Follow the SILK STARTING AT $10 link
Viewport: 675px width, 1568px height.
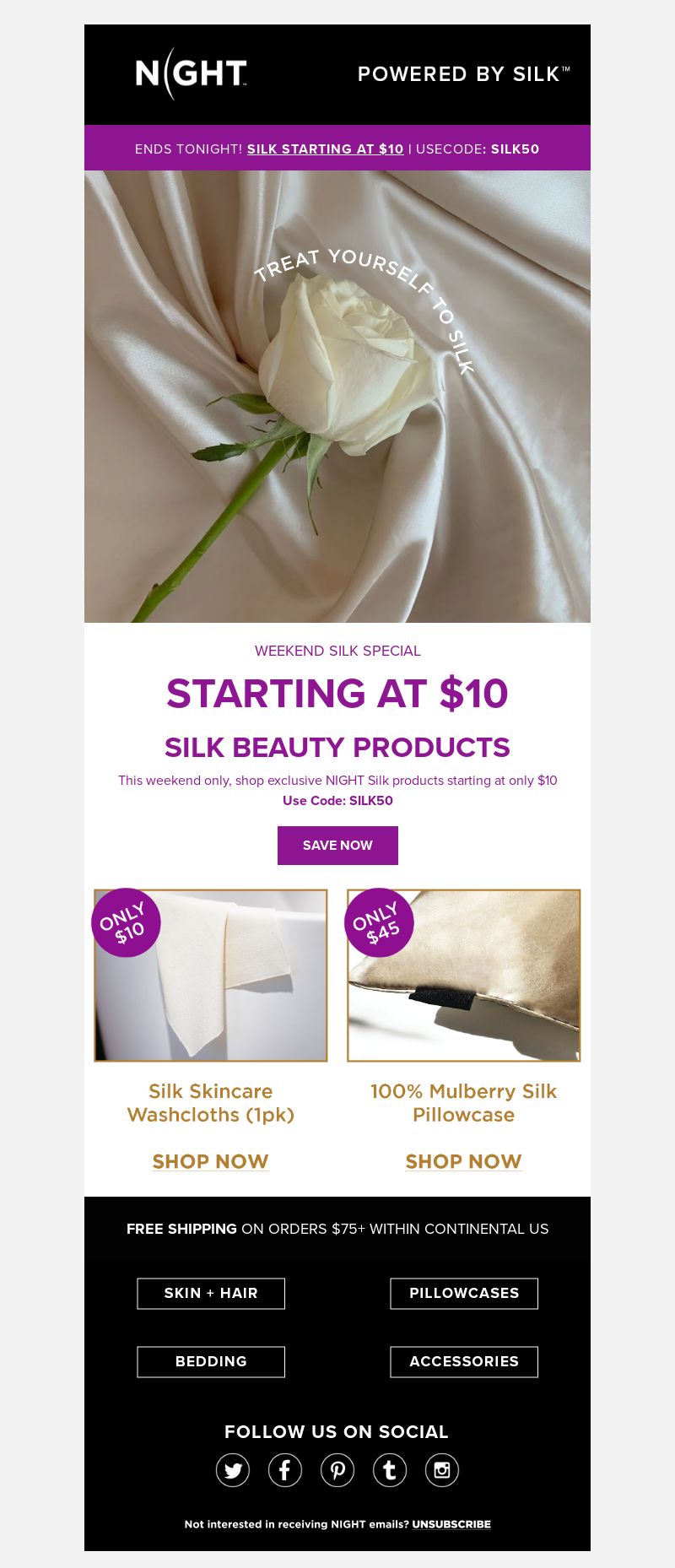click(x=325, y=149)
